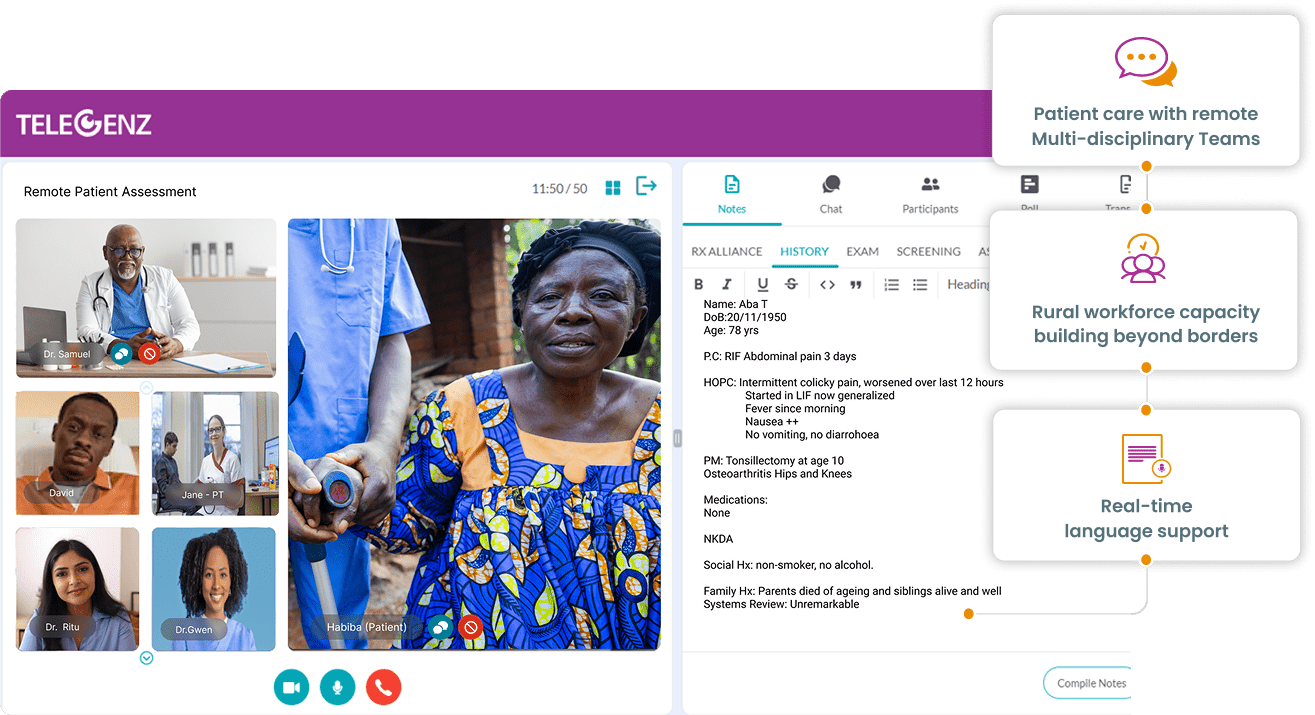Image resolution: width=1315 pixels, height=715 pixels.
Task: Toggle the camera video button
Action: tap(291, 688)
